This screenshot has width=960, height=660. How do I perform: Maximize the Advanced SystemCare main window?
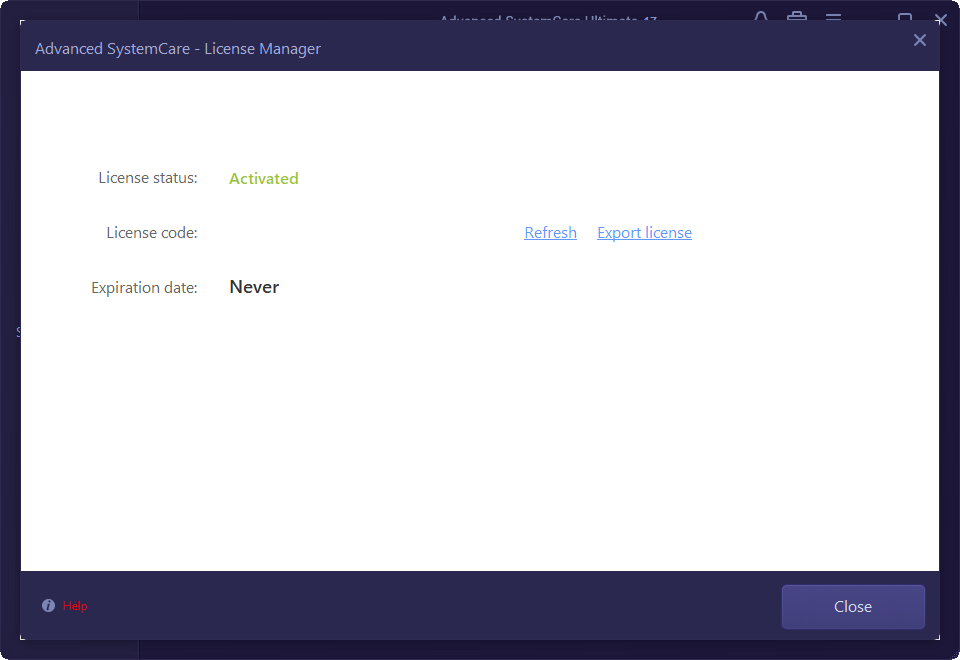click(x=905, y=17)
